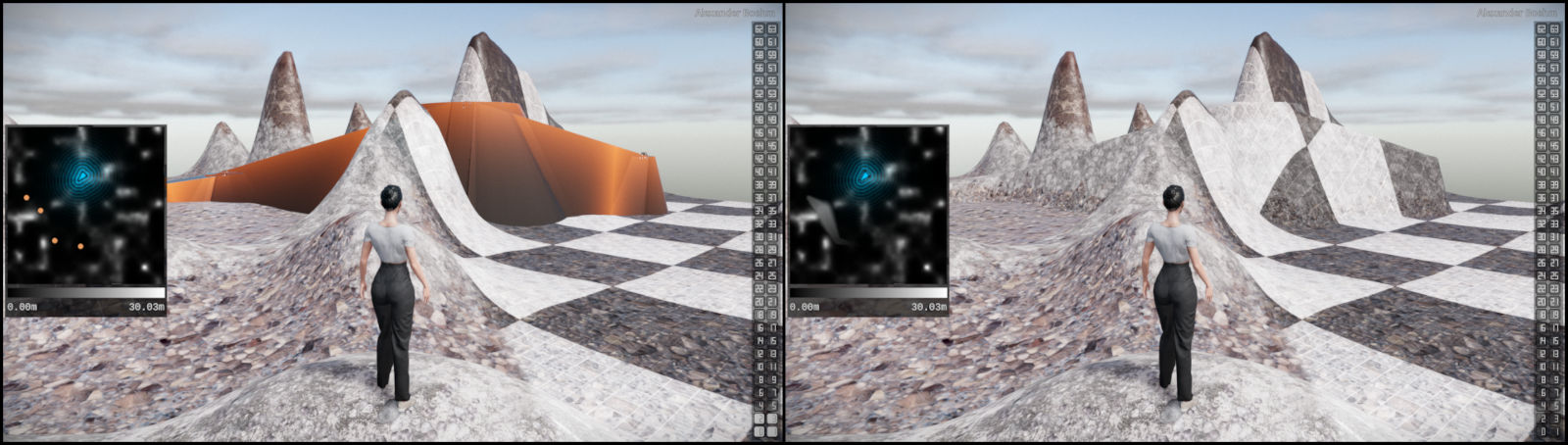Select cyan contour center in the left minimap
This screenshot has width=1568, height=445.
pyautogui.click(x=84, y=175)
